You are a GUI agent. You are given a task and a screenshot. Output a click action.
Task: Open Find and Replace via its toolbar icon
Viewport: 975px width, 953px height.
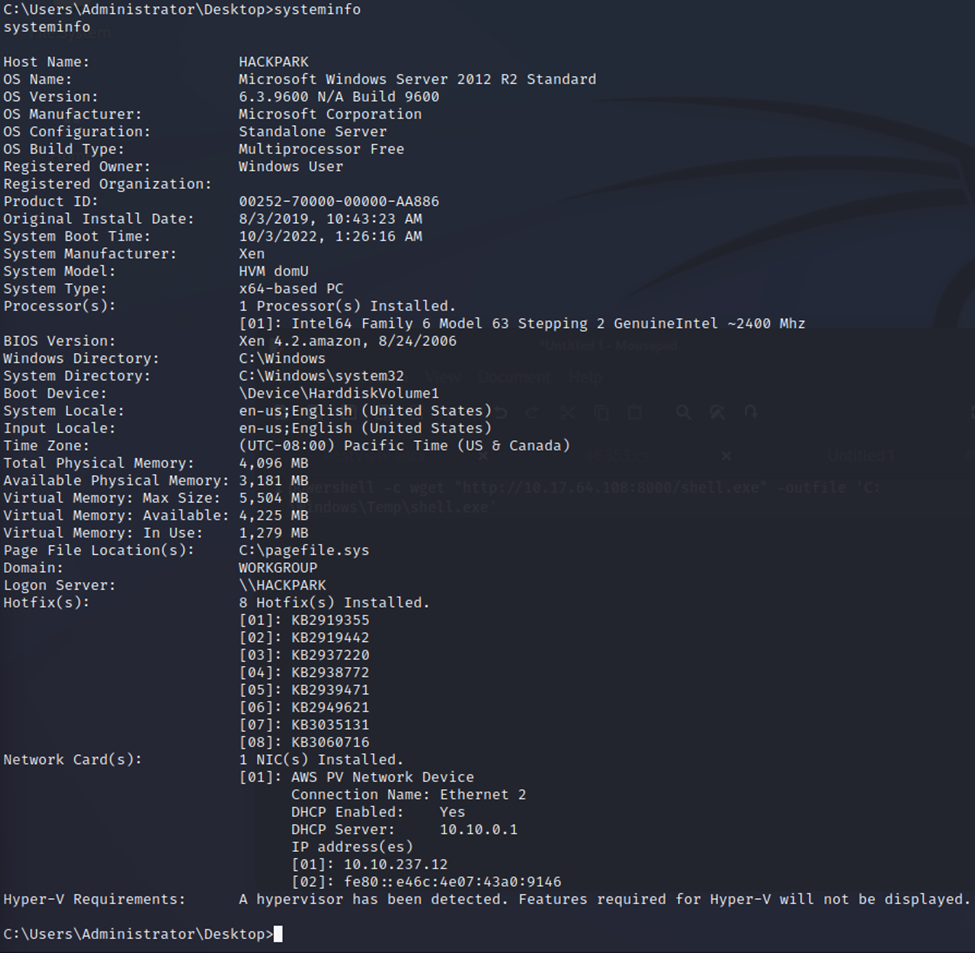tap(716, 413)
